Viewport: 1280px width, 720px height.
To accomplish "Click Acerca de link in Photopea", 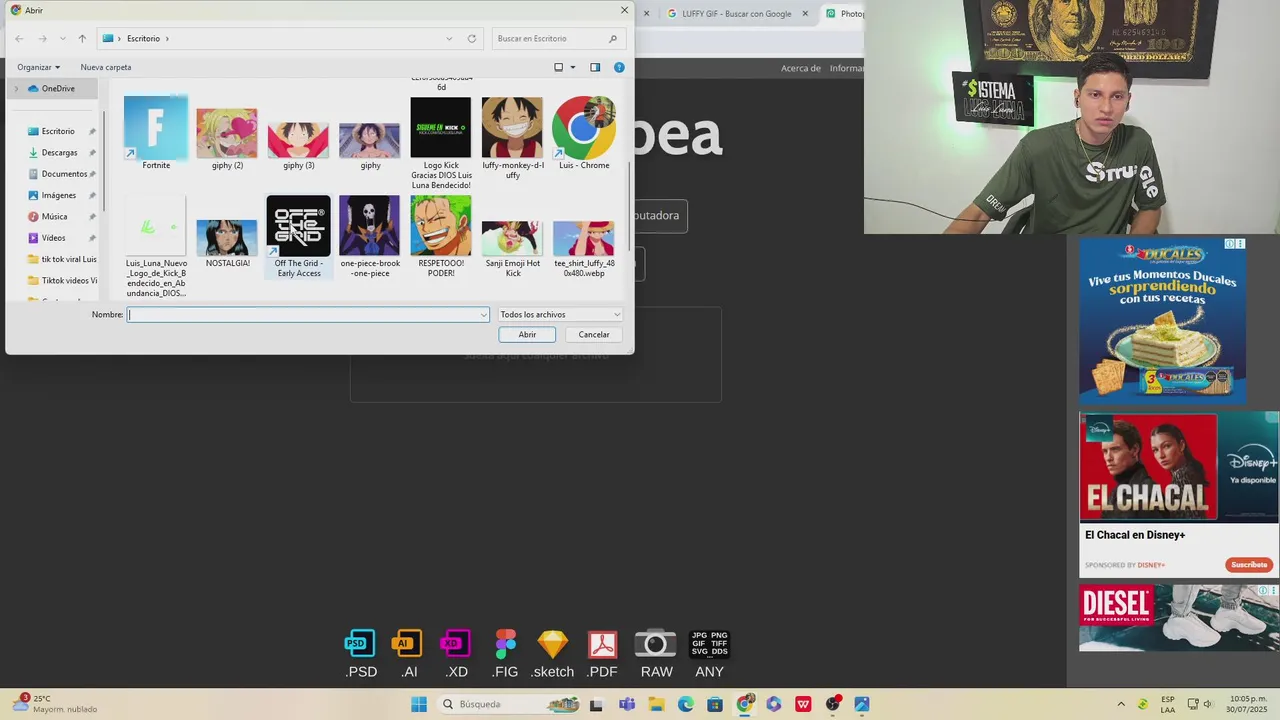I will (x=801, y=68).
